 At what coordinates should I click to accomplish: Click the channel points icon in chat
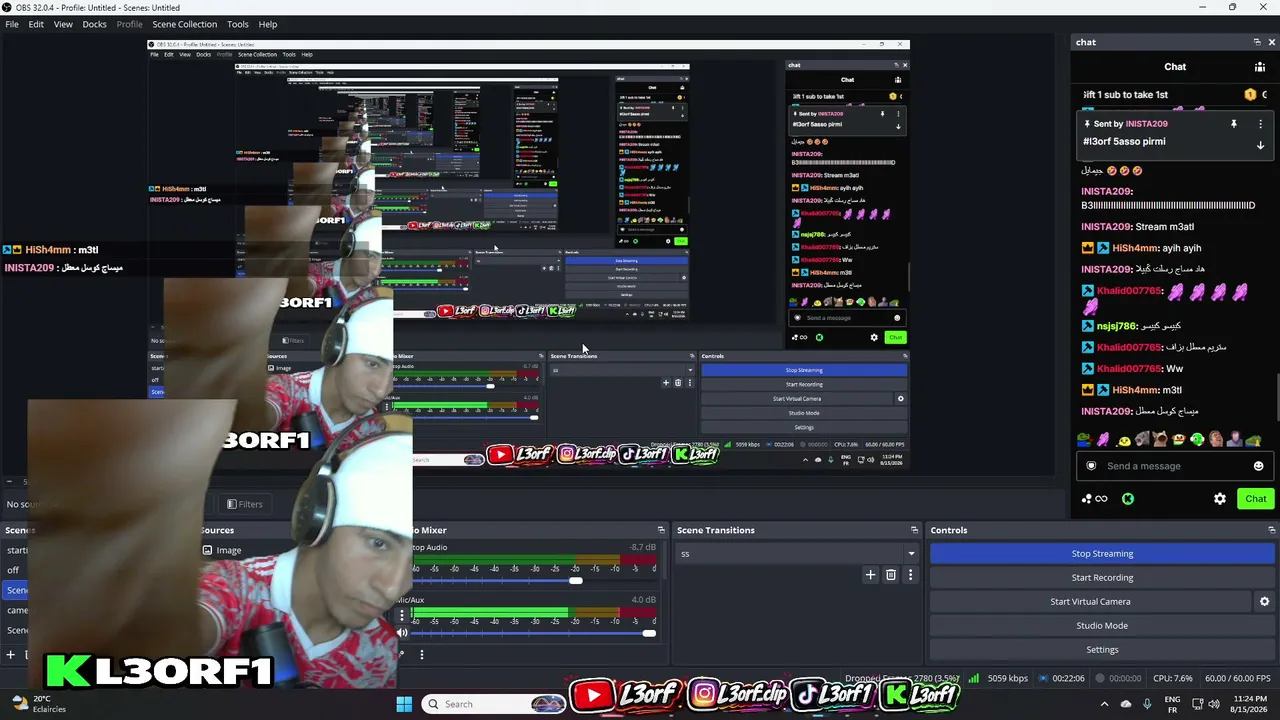(x=1094, y=499)
